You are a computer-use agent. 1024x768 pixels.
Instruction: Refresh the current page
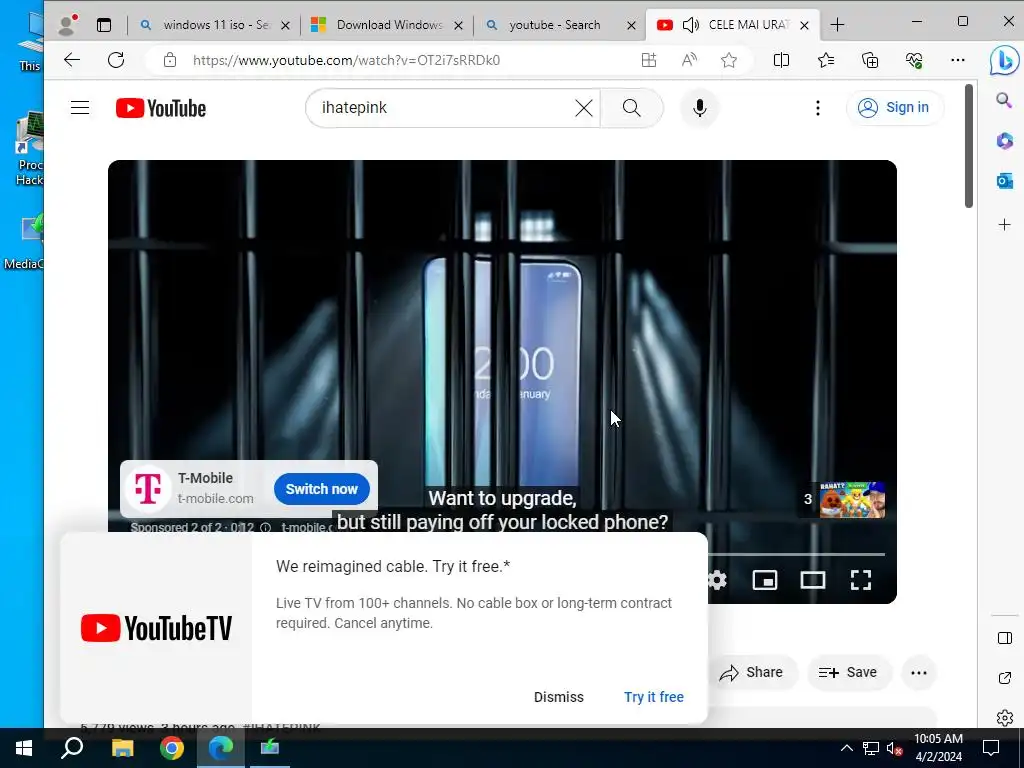pyautogui.click(x=116, y=60)
